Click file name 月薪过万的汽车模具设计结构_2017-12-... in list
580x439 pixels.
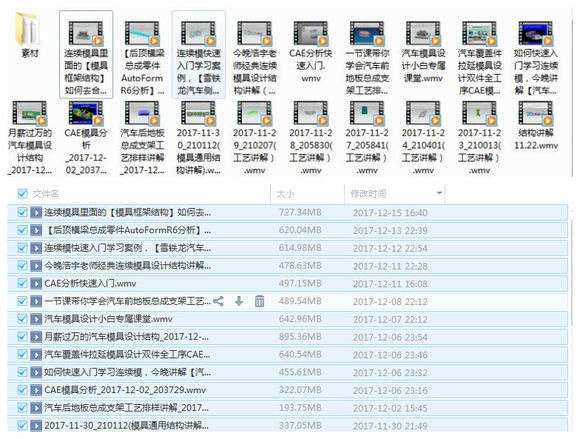[127, 337]
